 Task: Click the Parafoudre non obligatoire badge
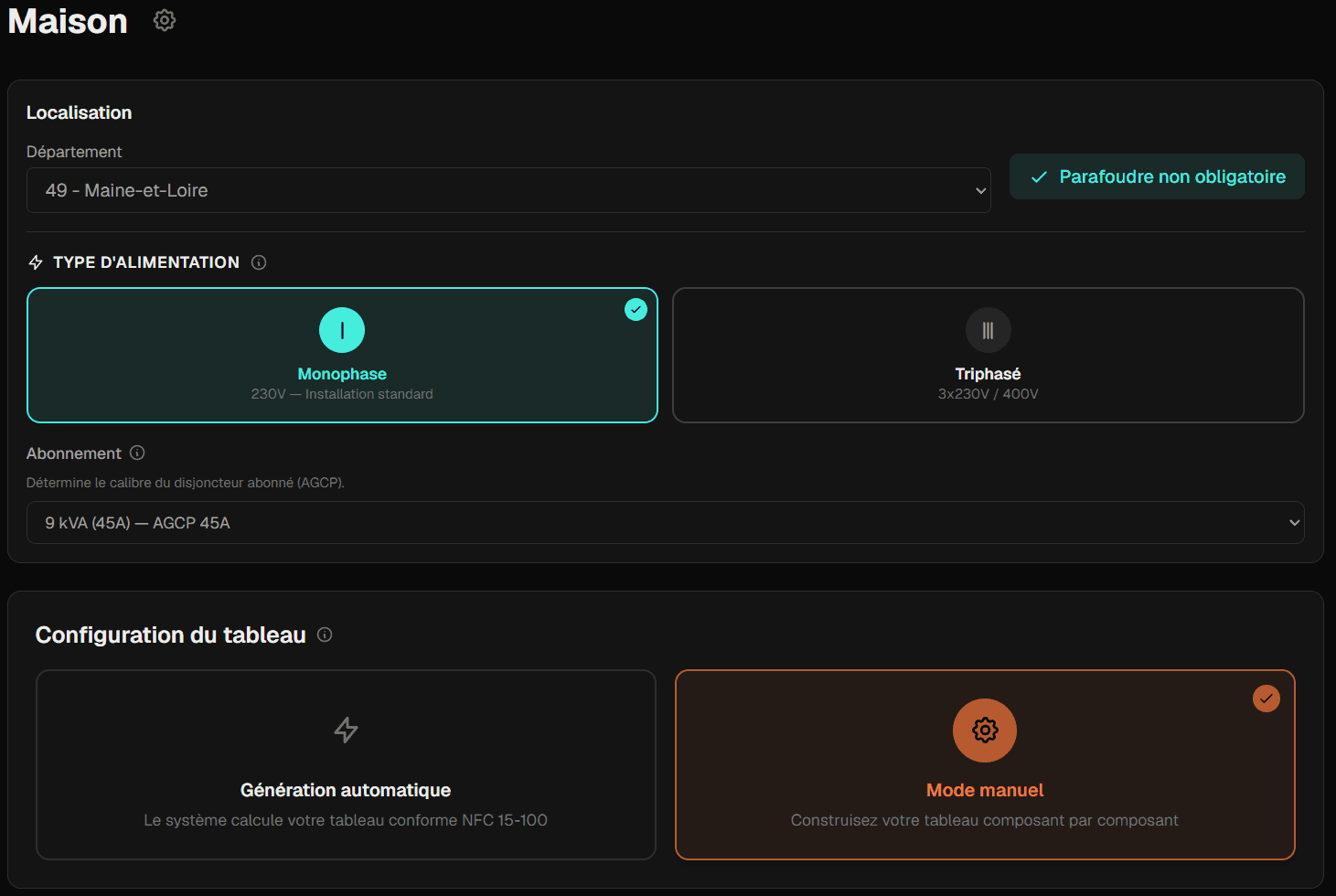pos(1156,176)
